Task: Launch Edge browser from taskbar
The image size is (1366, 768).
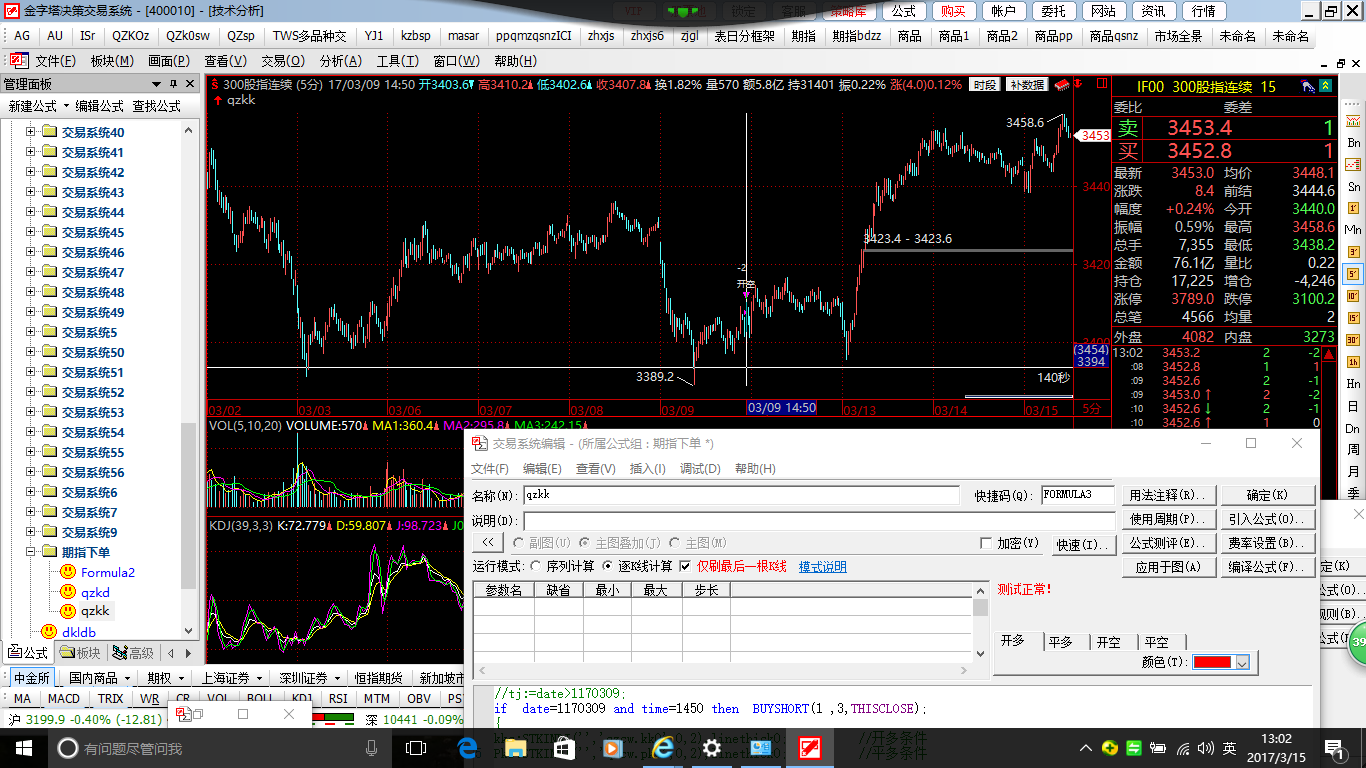Action: point(466,748)
